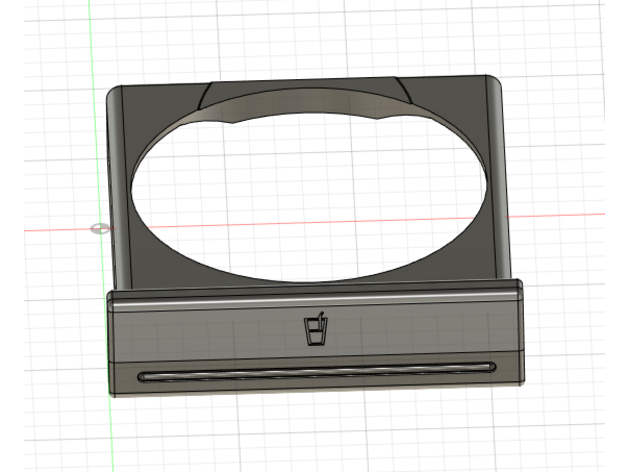Click the left end of the front slot
Image resolution: width=628 pixels, height=472 pixels.
(x=145, y=377)
